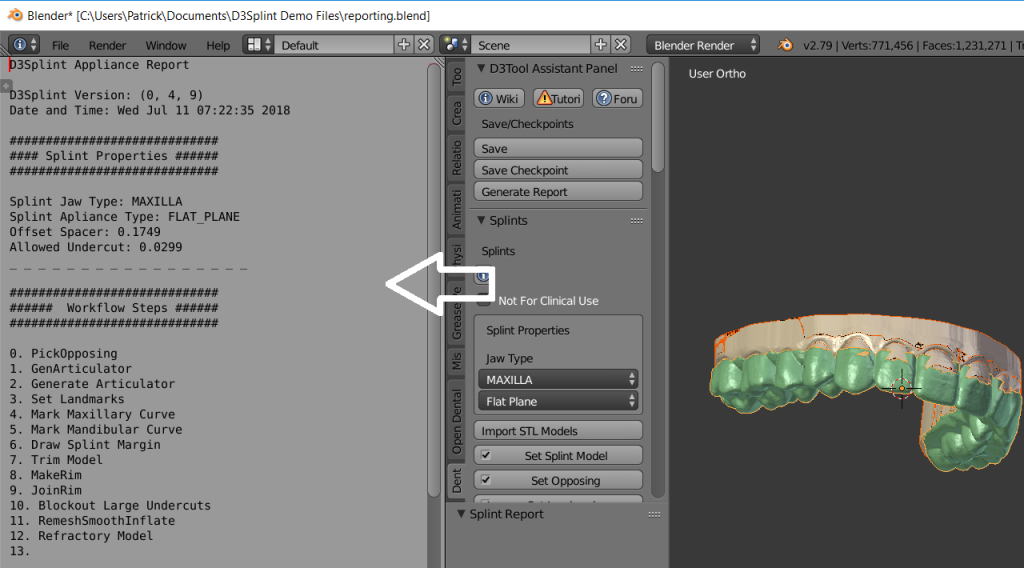Toggle Not For Clinical Use checkbox
Image resolution: width=1024 pixels, height=568 pixels.
(x=484, y=301)
